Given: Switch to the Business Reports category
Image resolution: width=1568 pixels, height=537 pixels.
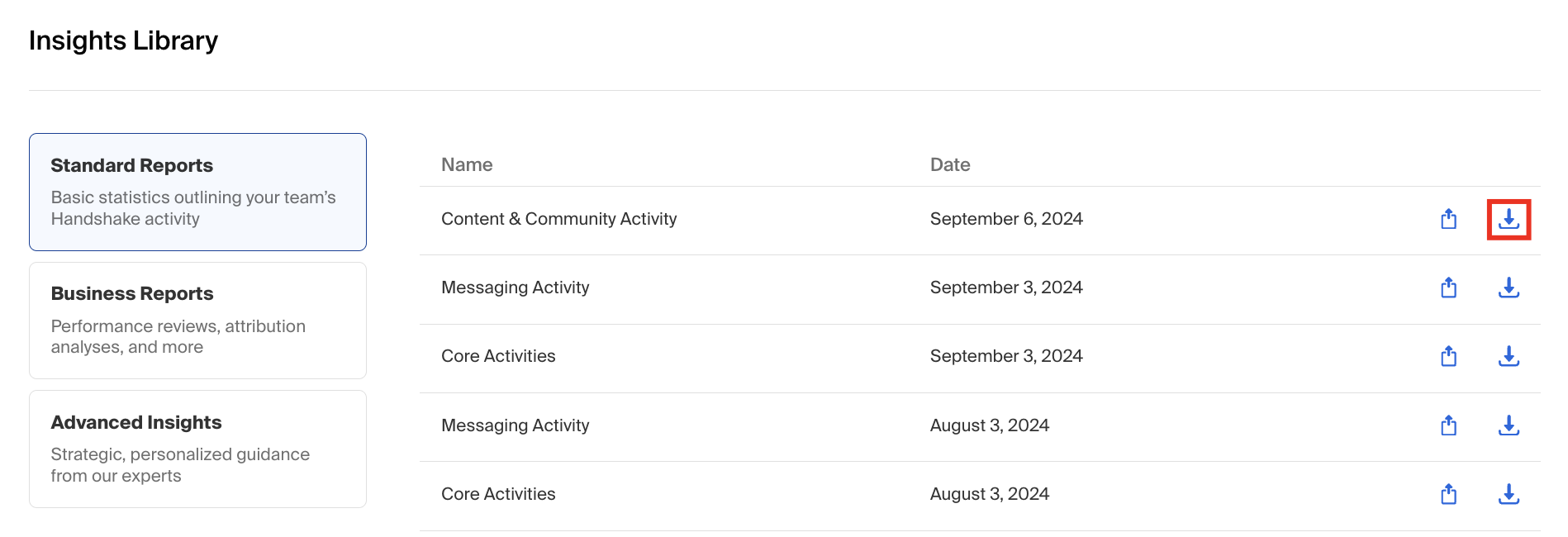Looking at the screenshot, I should pyautogui.click(x=197, y=321).
